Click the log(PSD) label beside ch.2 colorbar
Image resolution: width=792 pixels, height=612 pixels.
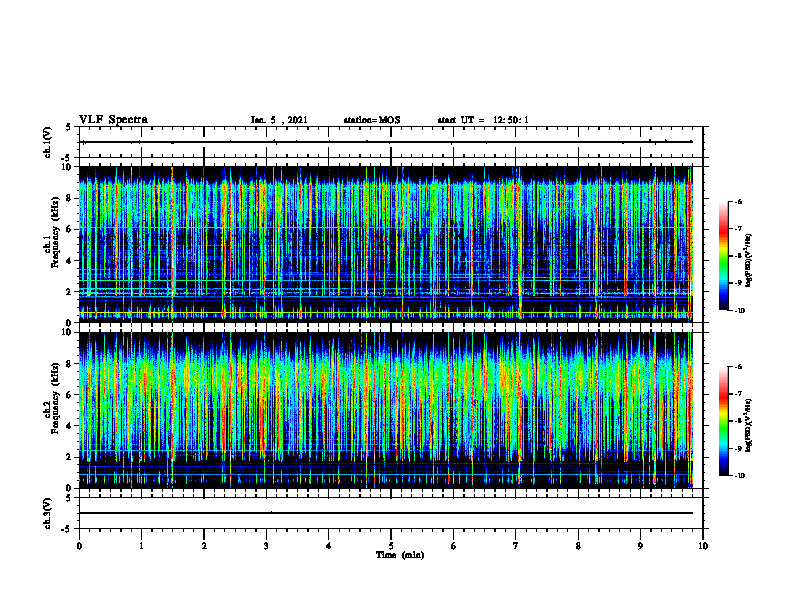(749, 425)
